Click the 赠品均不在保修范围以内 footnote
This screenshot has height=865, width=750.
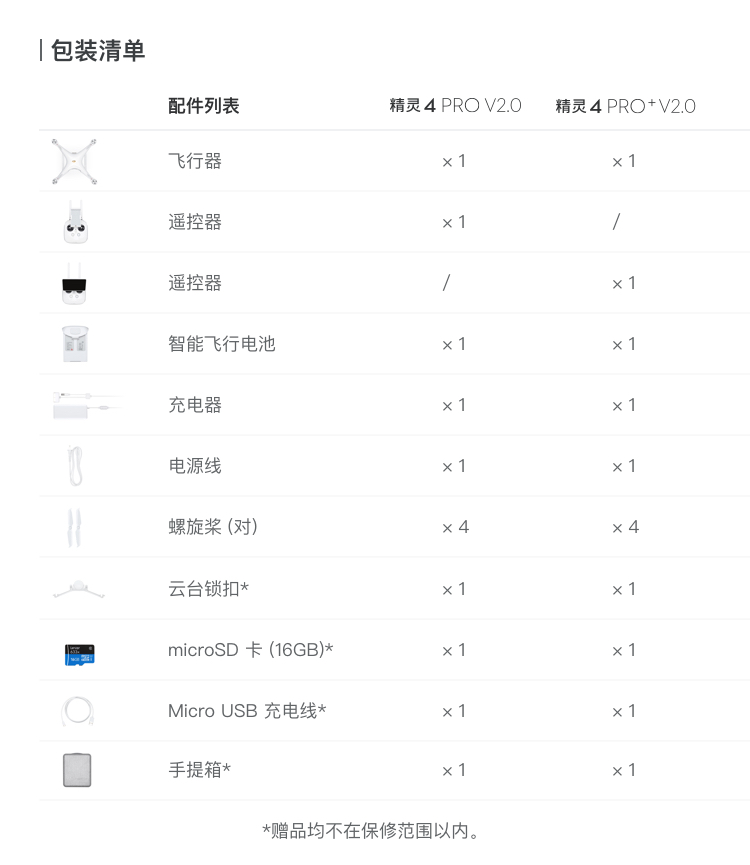point(370,831)
